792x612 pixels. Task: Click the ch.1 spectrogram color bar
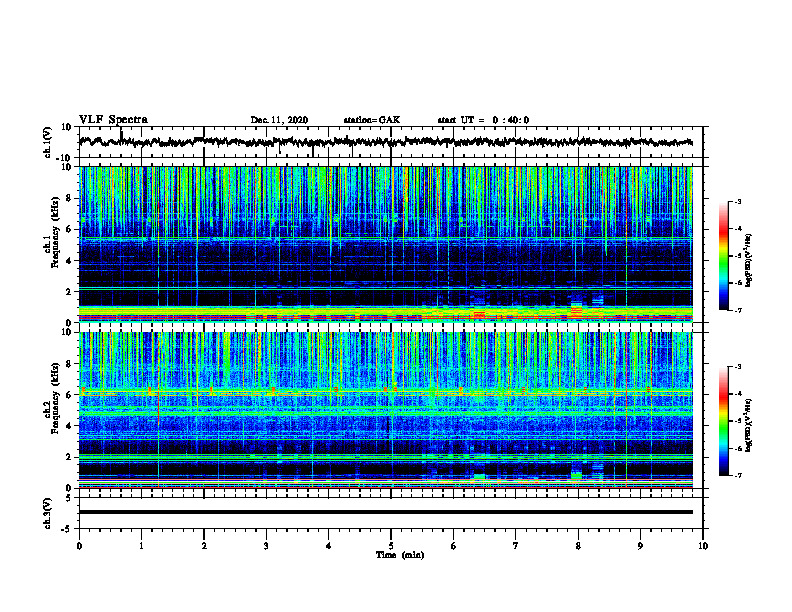coord(723,256)
